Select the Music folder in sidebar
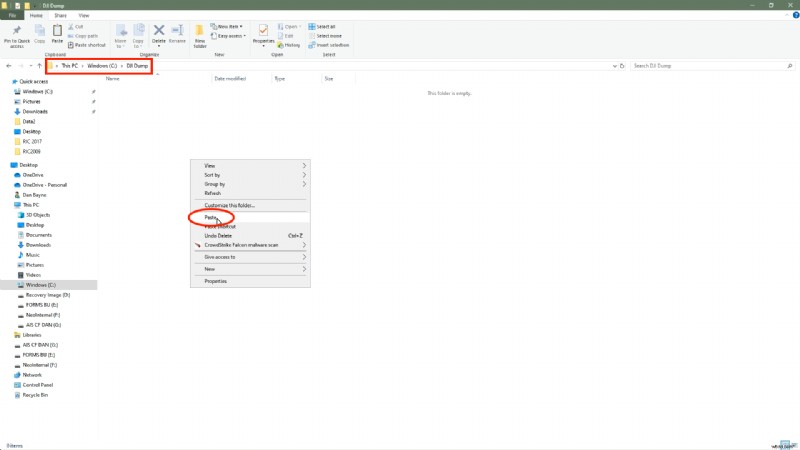 click(x=33, y=255)
